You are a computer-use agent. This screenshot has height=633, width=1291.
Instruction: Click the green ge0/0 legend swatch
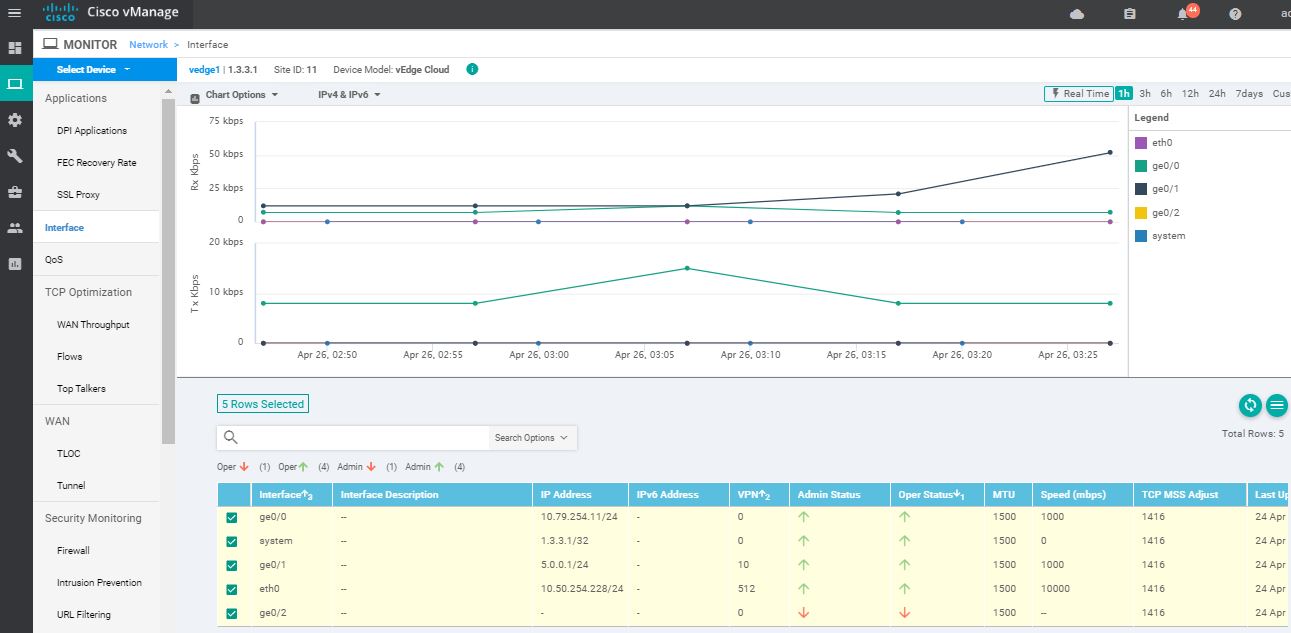tap(1141, 166)
